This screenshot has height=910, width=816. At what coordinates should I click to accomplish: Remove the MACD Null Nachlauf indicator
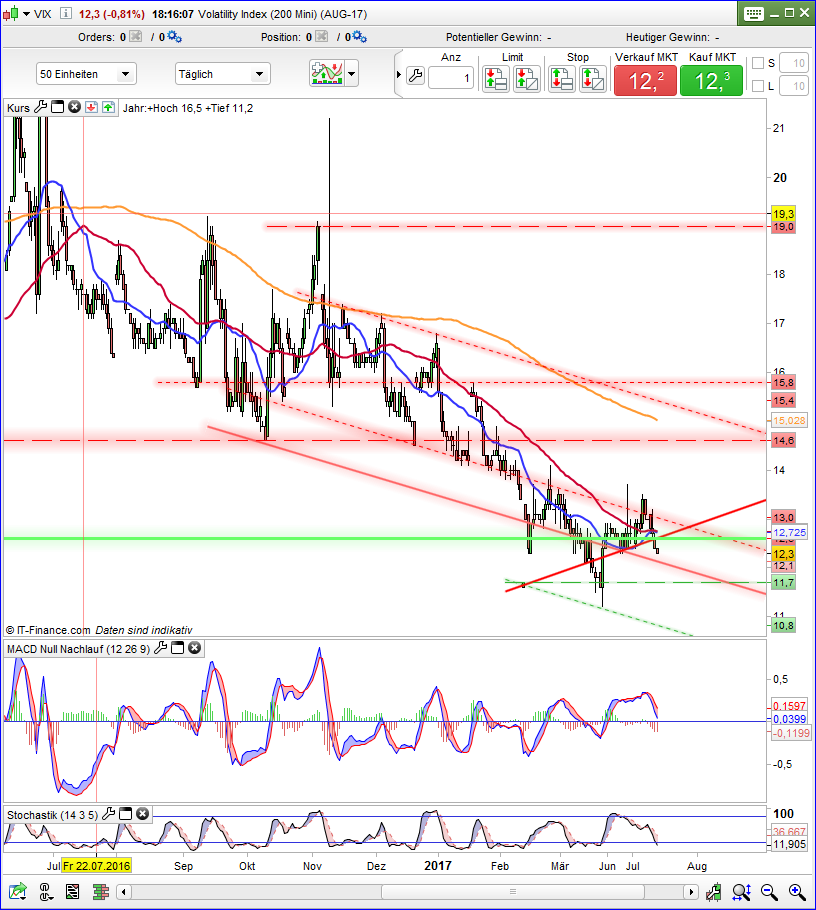(194, 648)
